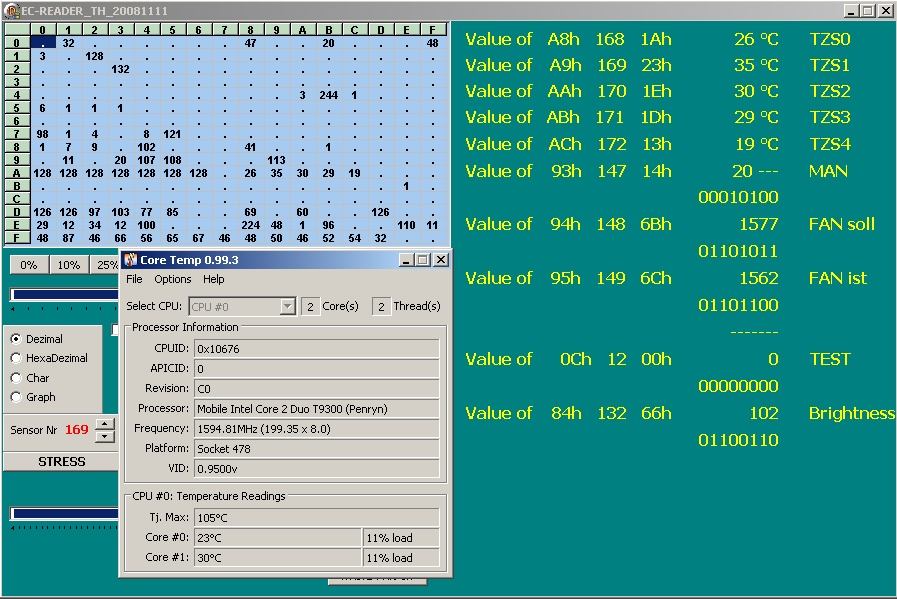897x599 pixels.
Task: Click the MAN label
Action: click(x=828, y=171)
